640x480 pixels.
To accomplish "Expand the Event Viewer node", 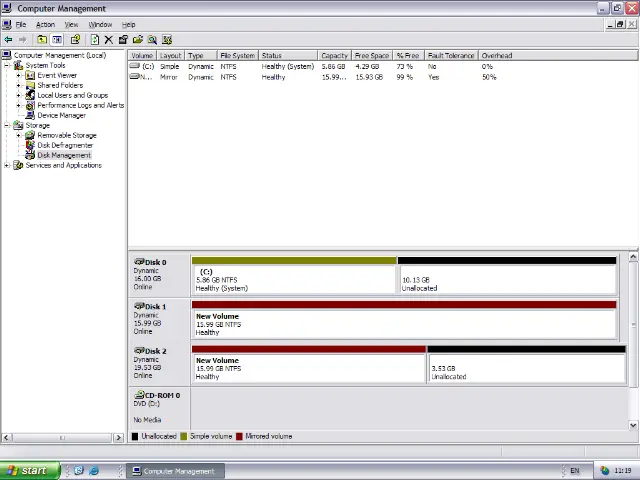I will [x=18, y=75].
